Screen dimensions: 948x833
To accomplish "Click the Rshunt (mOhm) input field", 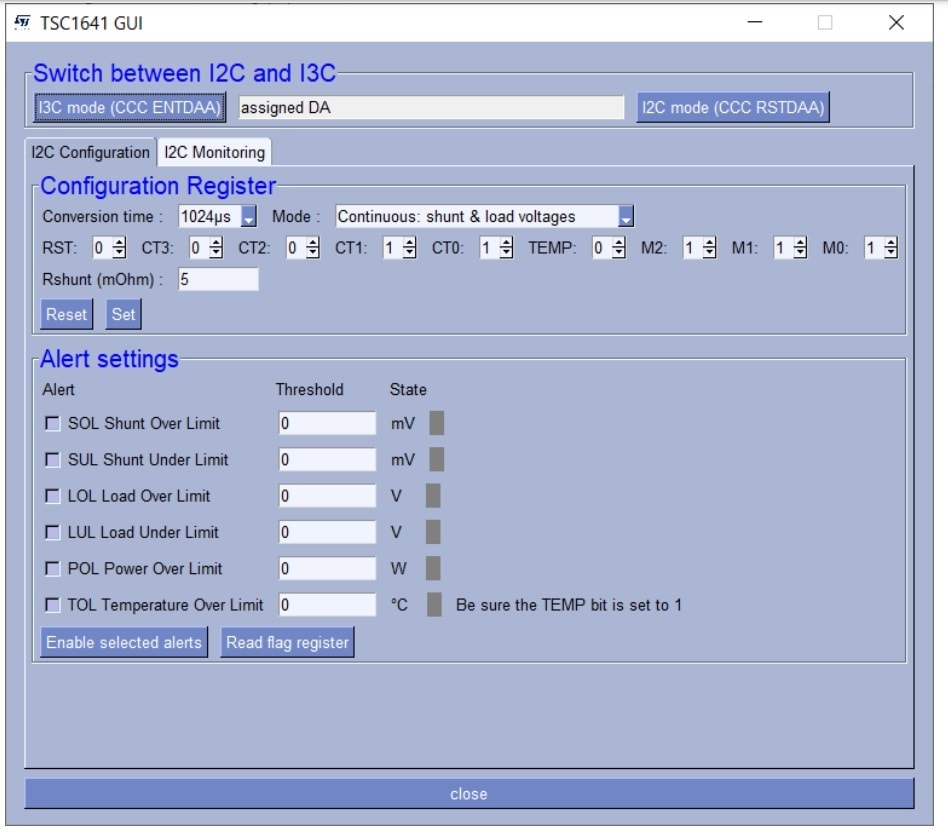I will pyautogui.click(x=217, y=280).
